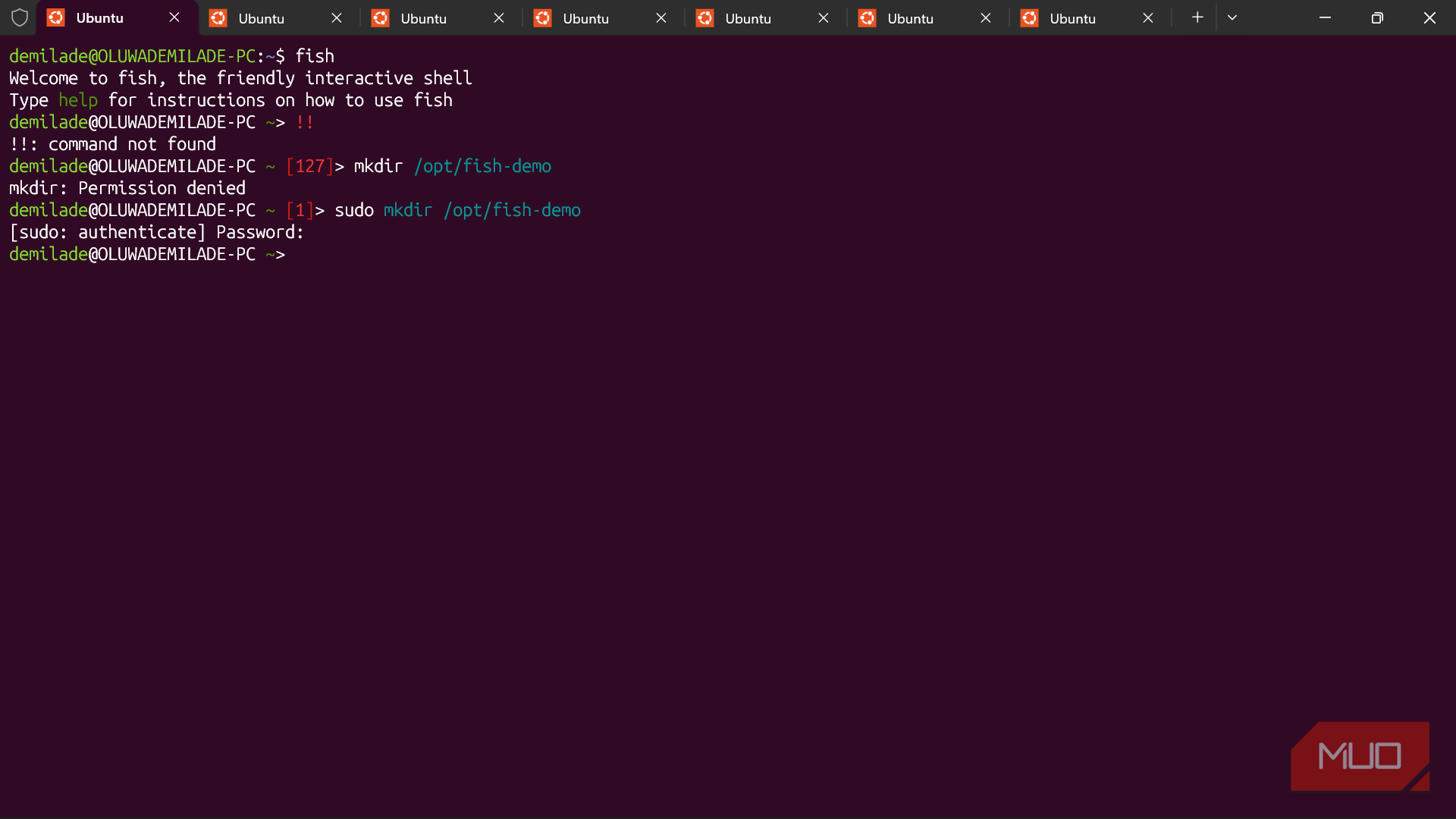The height and width of the screenshot is (819, 1456).
Task: Click the Ubuntu logo on the sixth tab
Action: 868,17
